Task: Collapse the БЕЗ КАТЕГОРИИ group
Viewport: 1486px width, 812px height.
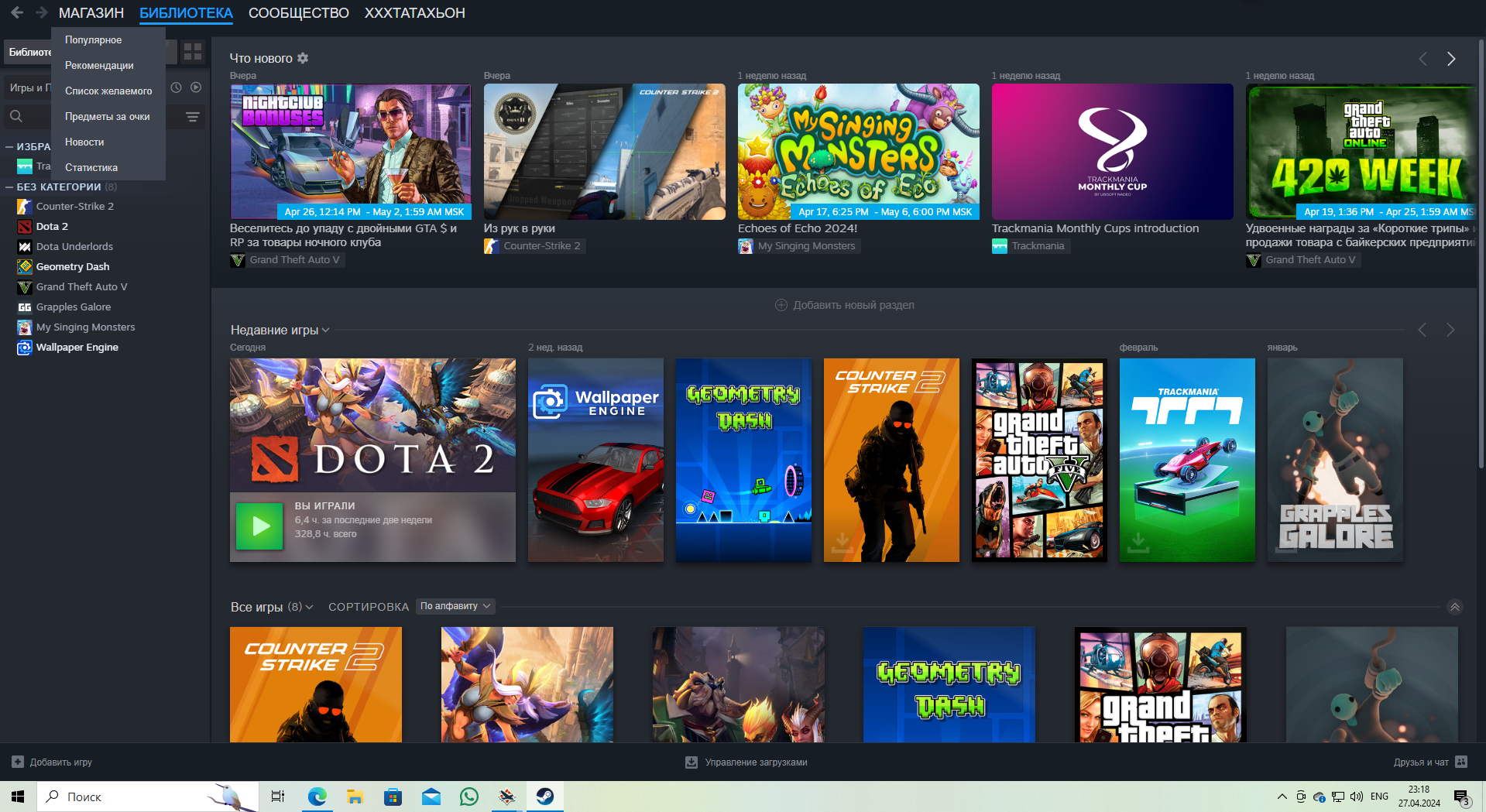Action: tap(9, 187)
